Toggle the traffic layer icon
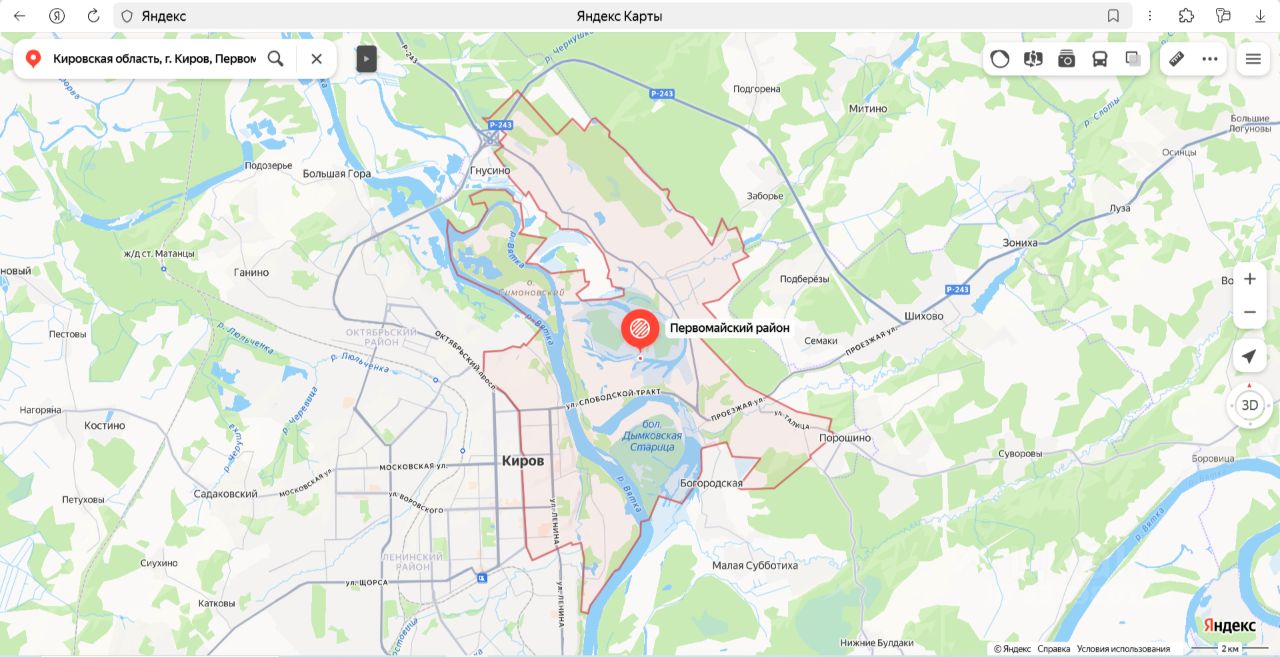Screen dimensions: 1280x657 pyautogui.click(x=1000, y=59)
